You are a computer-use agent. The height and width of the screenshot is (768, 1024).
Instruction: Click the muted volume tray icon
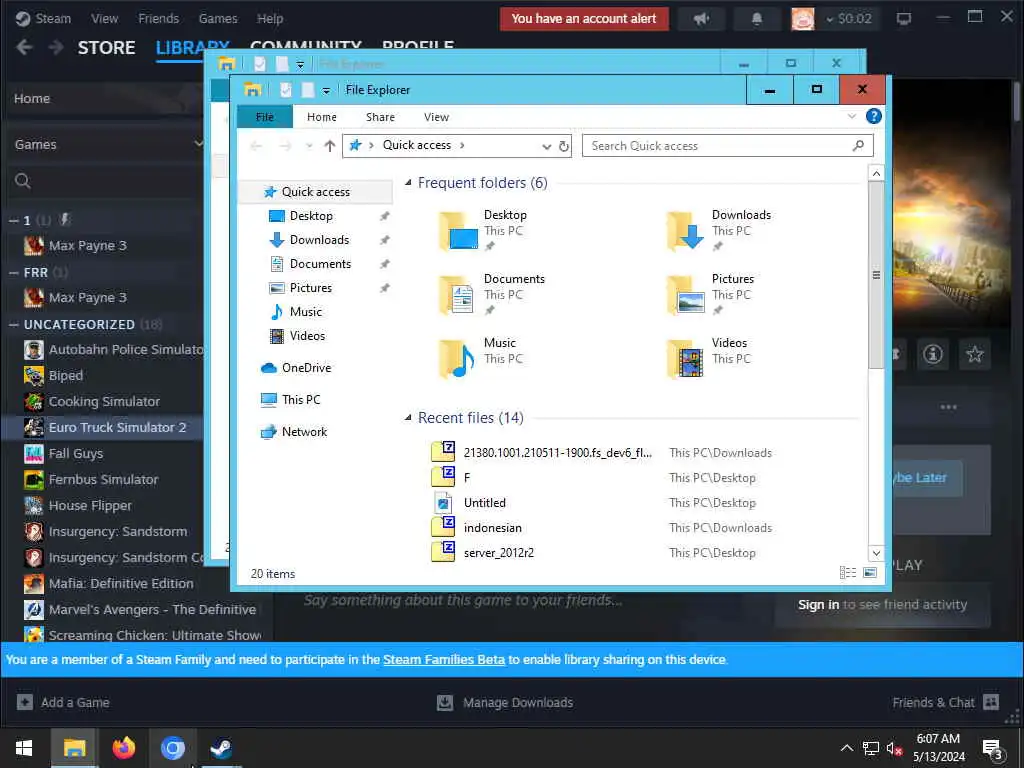pos(894,748)
